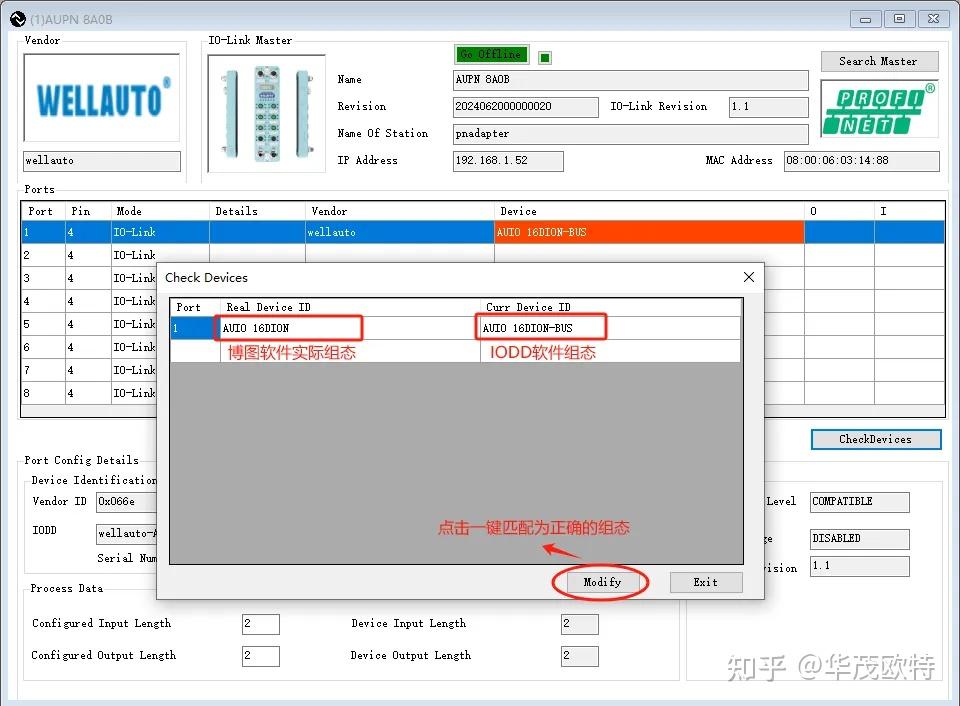Click the Real Device ID cell AUIO 16DION

pyautogui.click(x=288, y=327)
